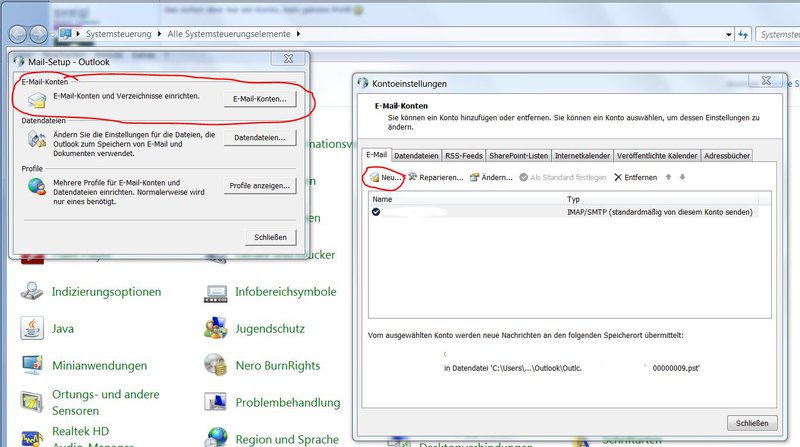Screen dimensions: 800x447
Task: Open the RSS-Feeds tab
Action: pos(463,156)
